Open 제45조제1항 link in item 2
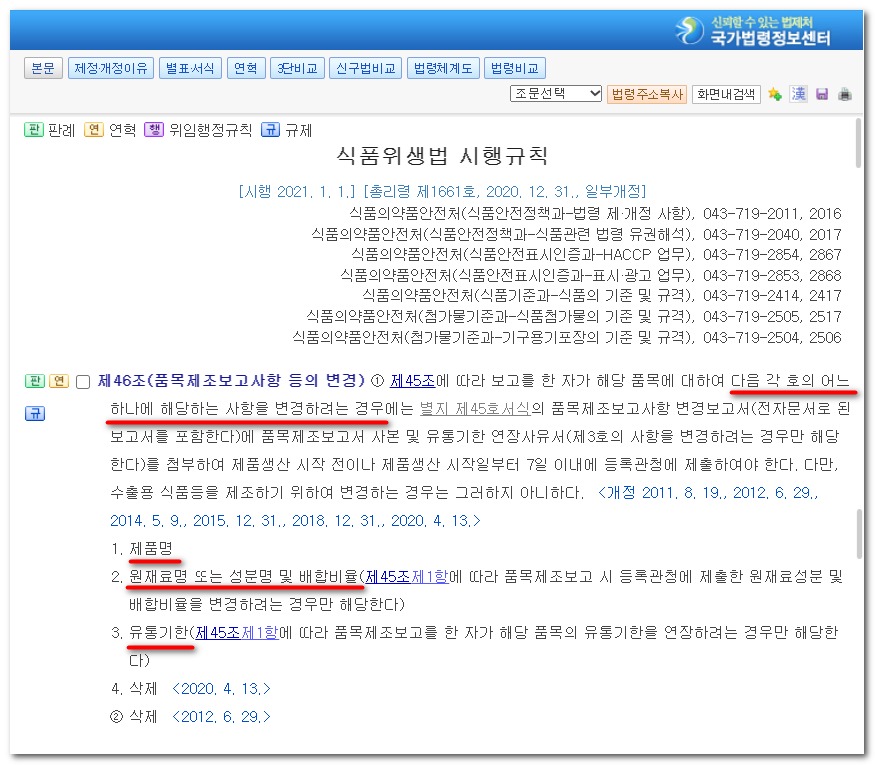875x765 pixels. 407,576
